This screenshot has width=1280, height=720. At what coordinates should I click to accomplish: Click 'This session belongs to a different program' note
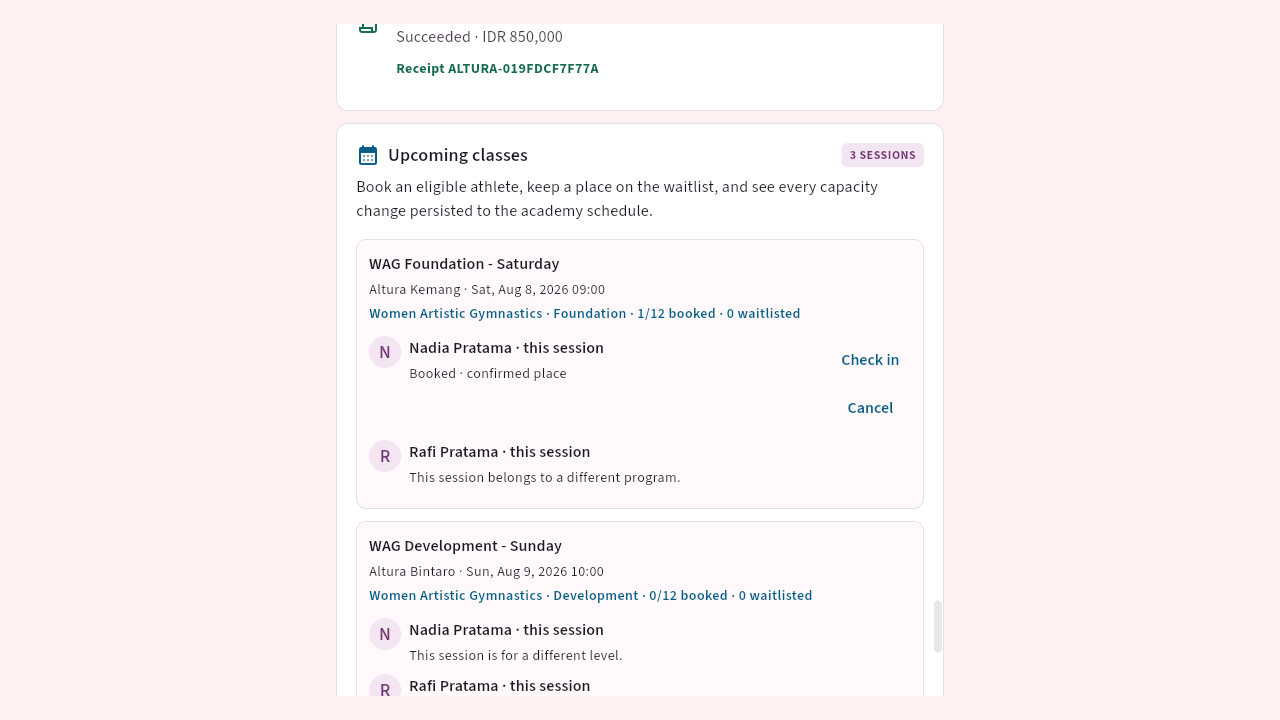click(545, 478)
